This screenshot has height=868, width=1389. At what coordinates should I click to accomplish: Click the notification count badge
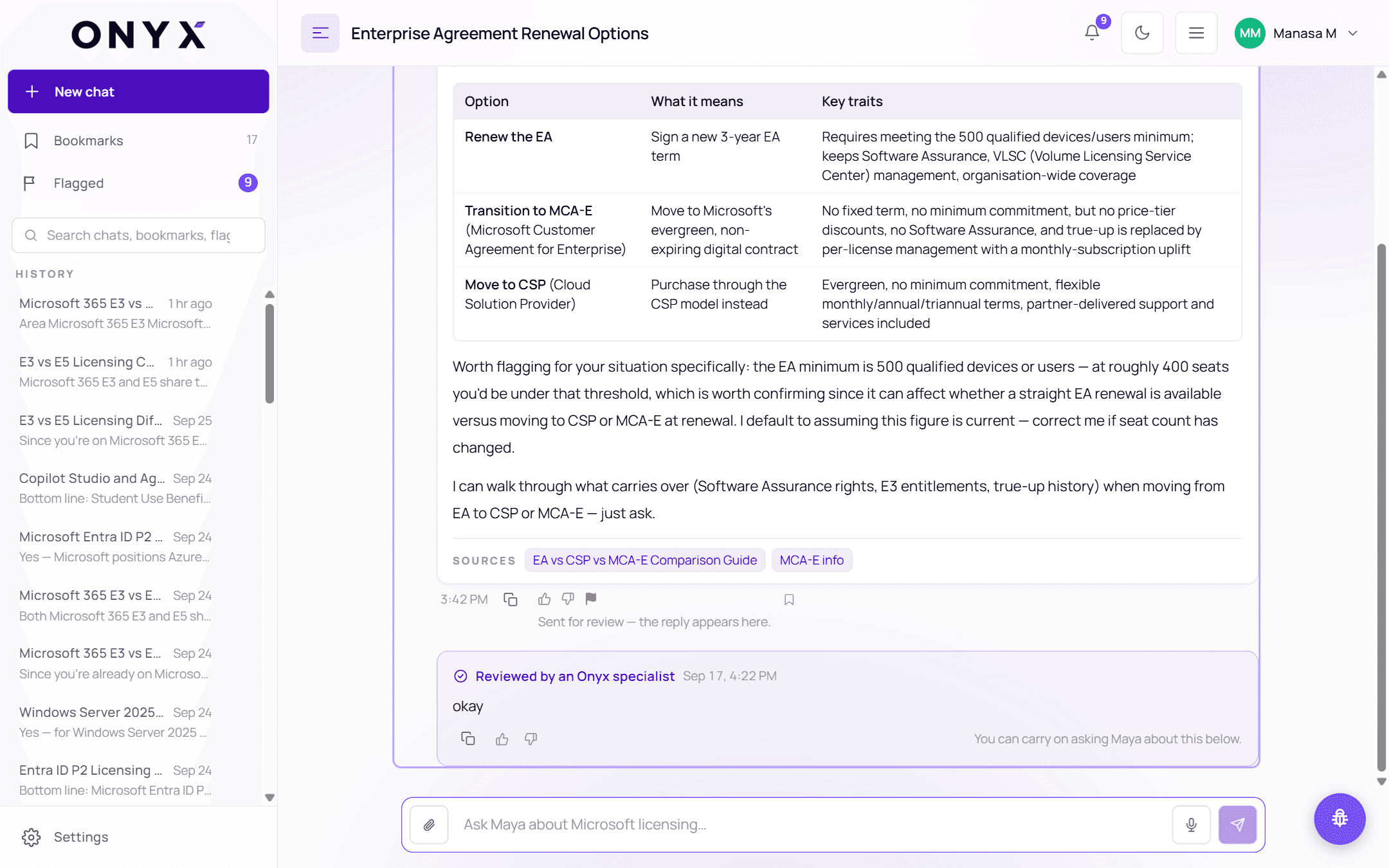[x=1103, y=21]
